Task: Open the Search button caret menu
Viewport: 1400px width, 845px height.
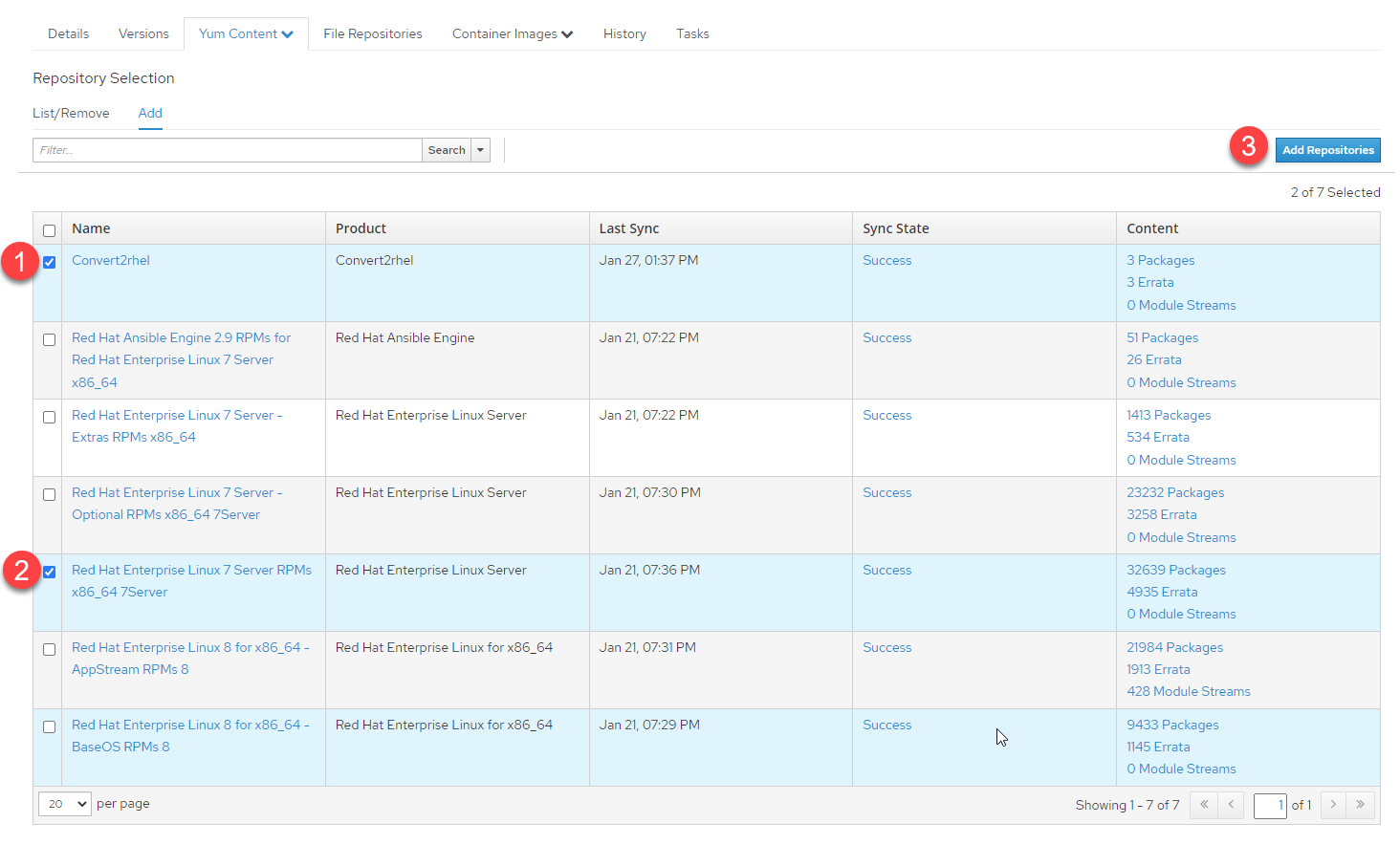Action: (x=481, y=150)
